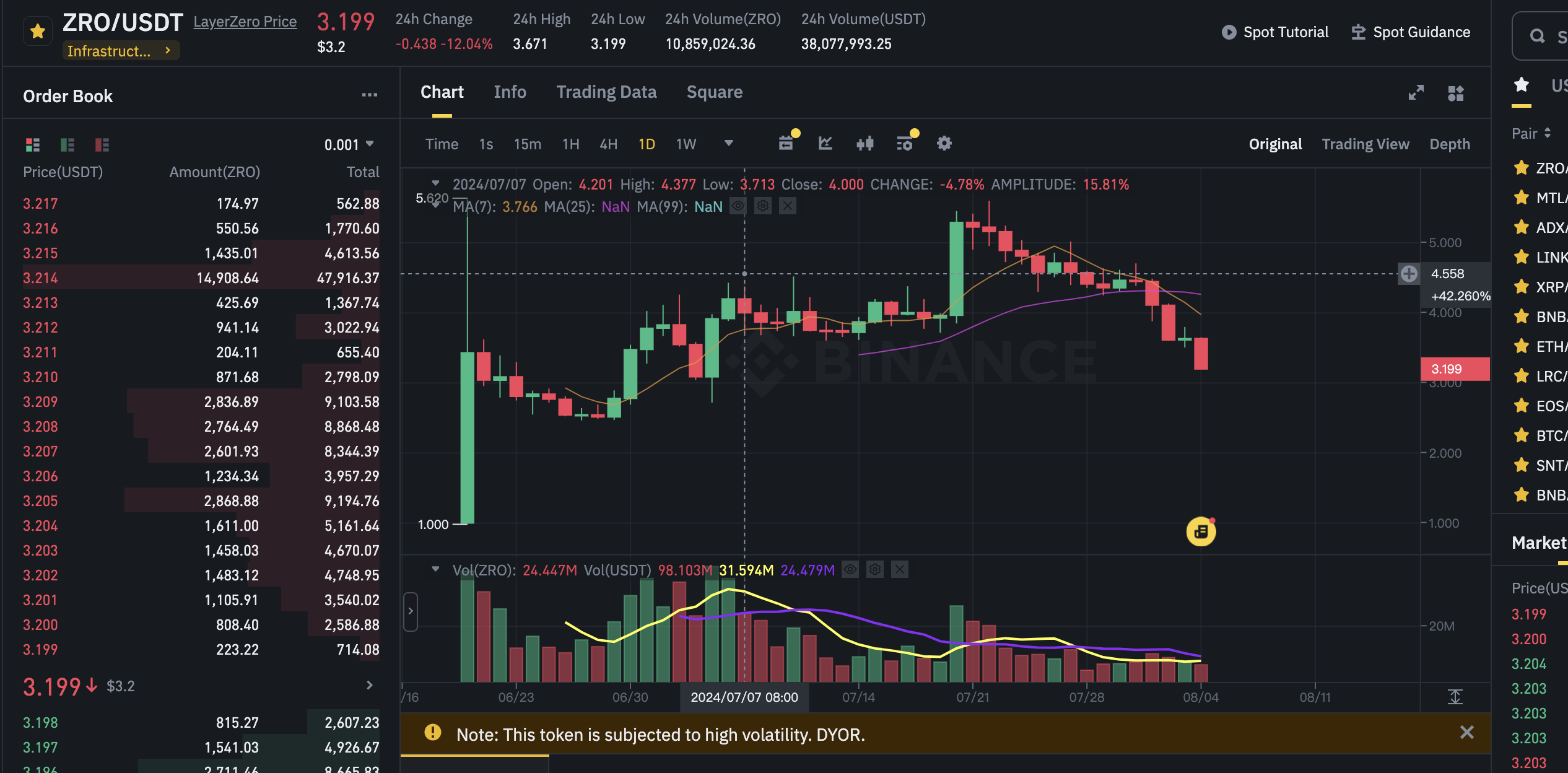Expand the chart to fullscreen

pos(1416,93)
